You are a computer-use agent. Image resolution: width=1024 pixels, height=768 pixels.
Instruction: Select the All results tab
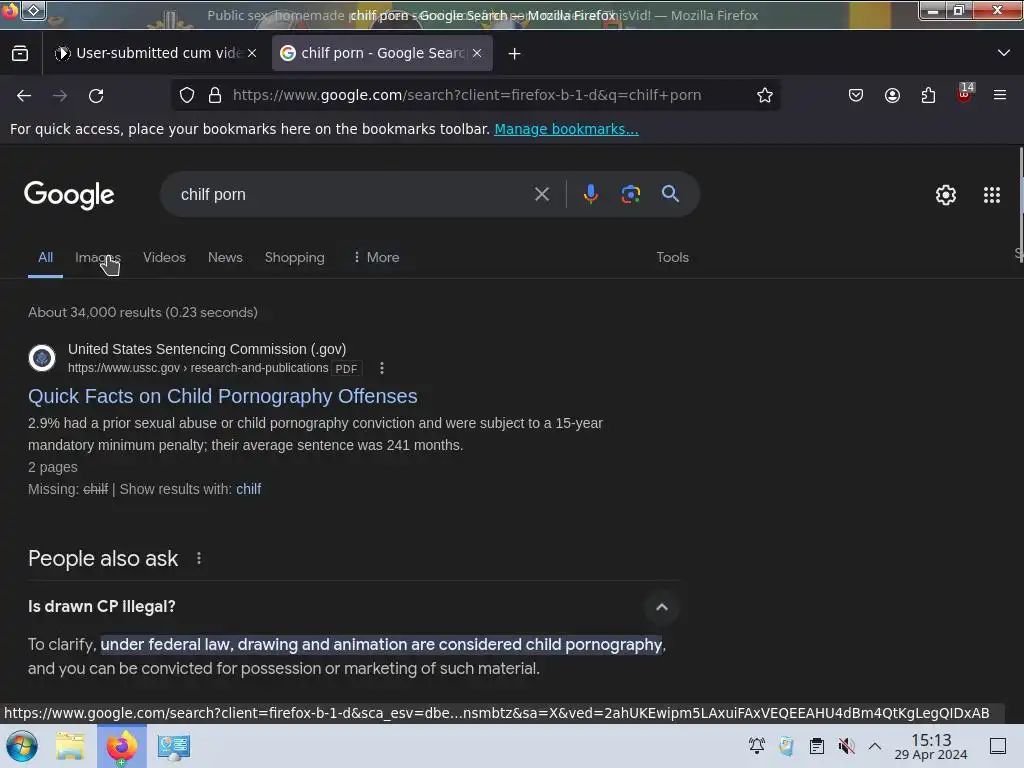(x=45, y=257)
